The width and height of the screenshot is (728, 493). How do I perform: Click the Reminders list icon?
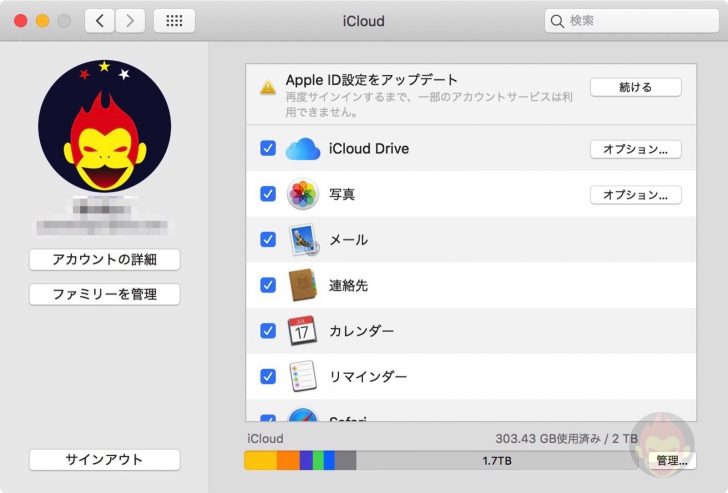(303, 376)
